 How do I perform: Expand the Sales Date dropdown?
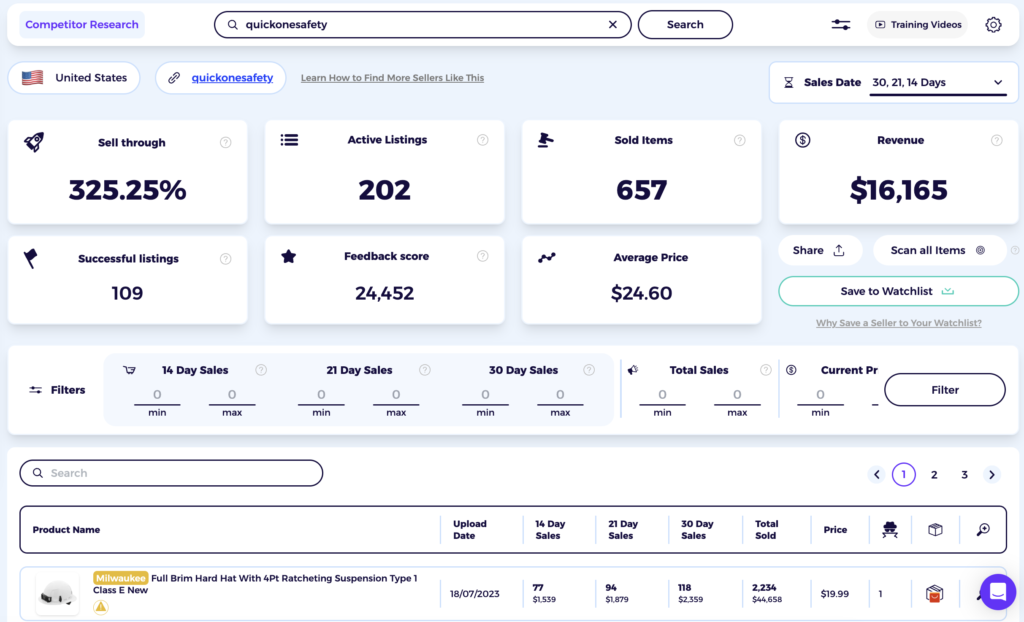[x=937, y=83]
